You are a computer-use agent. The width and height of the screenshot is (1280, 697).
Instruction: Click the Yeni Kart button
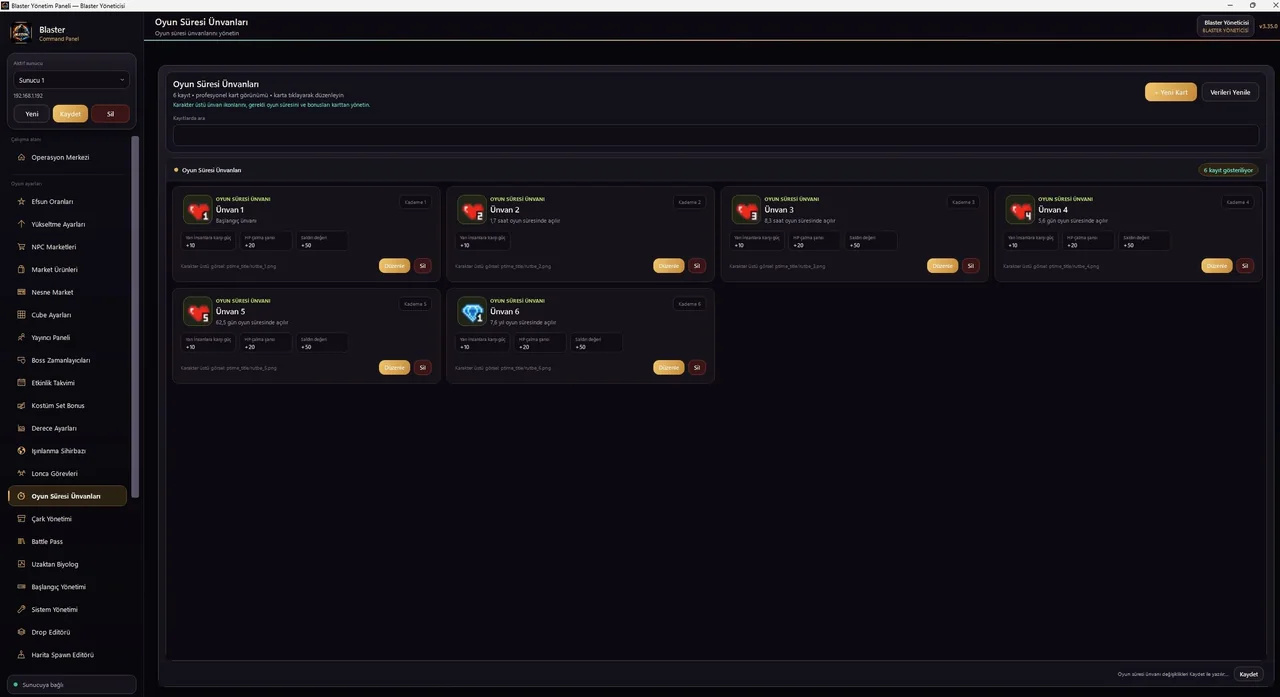(1171, 92)
